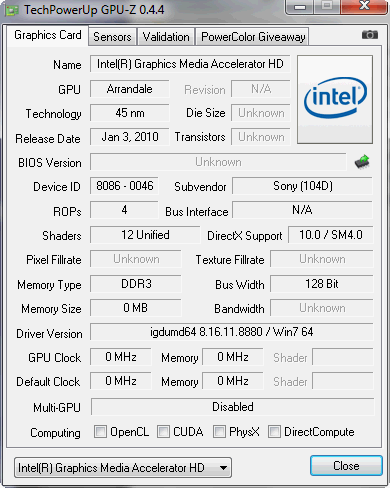Click the Shaders field 12 Unified

145,235
